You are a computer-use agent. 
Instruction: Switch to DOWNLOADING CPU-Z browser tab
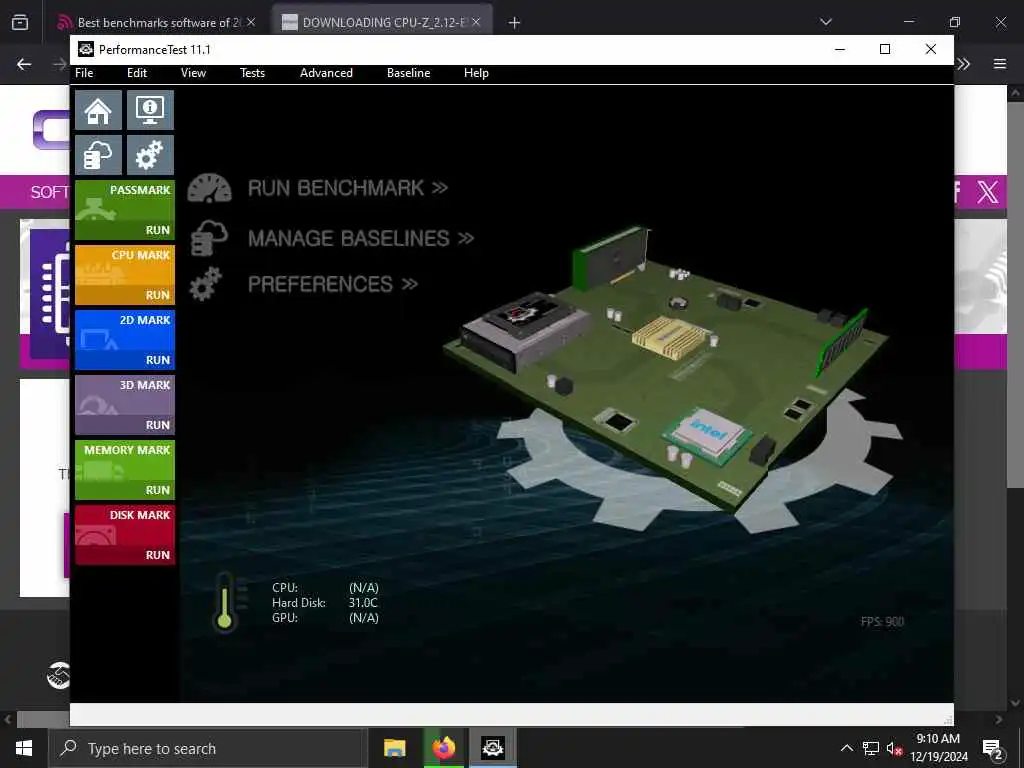pos(382,23)
